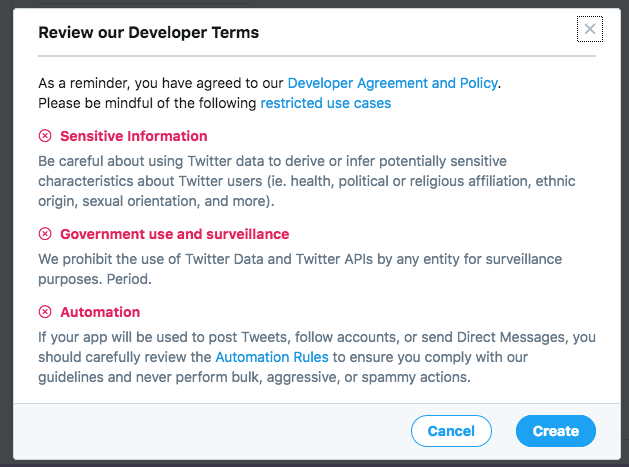Click the red X icon beside Sensitive Information
Image resolution: width=629 pixels, height=467 pixels.
(x=45, y=136)
